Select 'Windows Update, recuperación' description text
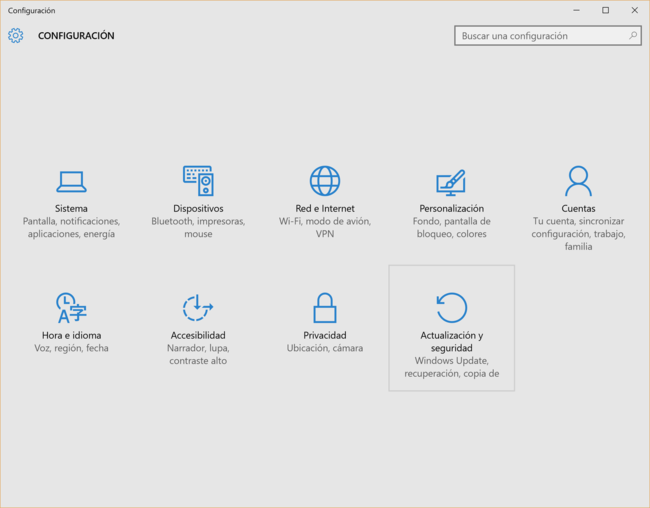 tap(451, 367)
